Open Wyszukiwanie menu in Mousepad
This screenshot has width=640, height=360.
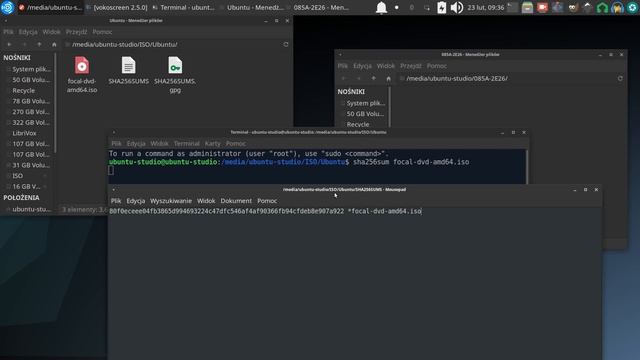click(171, 201)
